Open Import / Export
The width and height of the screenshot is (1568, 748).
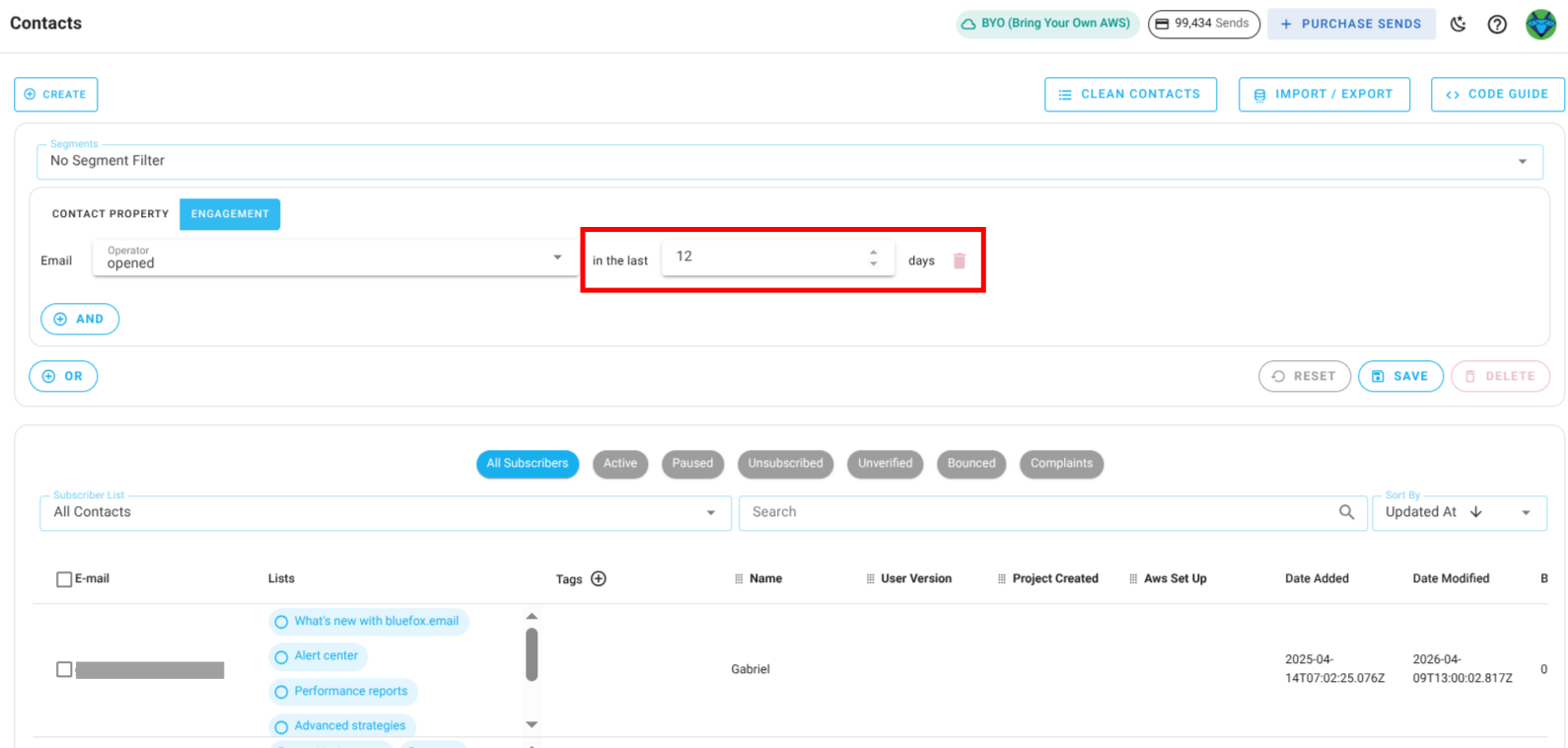pos(1324,95)
